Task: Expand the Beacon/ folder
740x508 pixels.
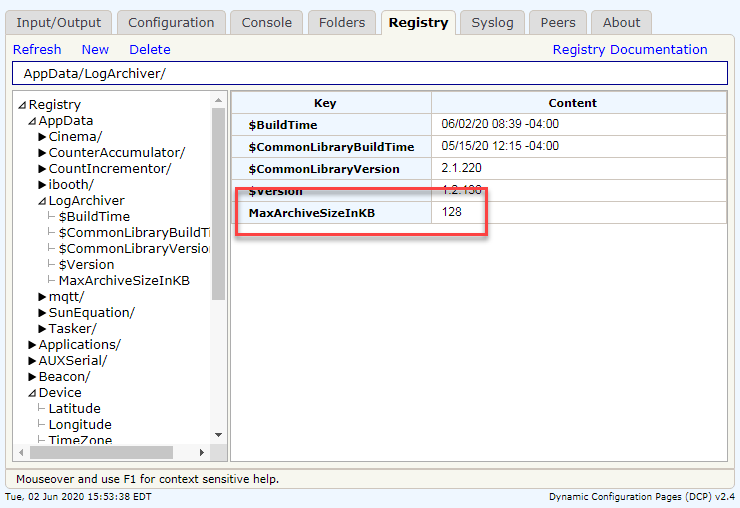Action: (32, 377)
